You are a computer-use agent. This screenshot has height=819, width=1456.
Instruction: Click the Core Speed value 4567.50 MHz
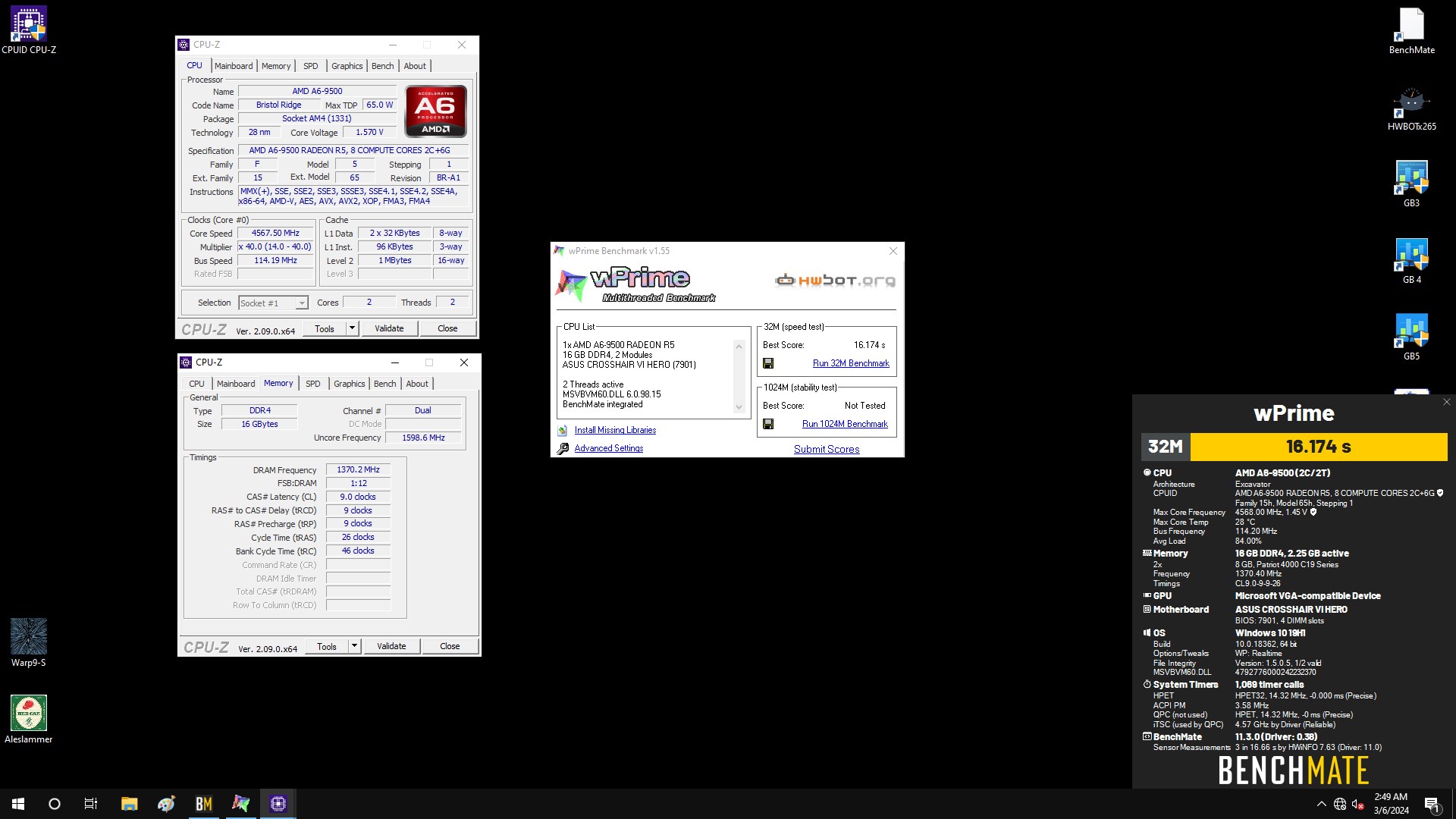[275, 234]
